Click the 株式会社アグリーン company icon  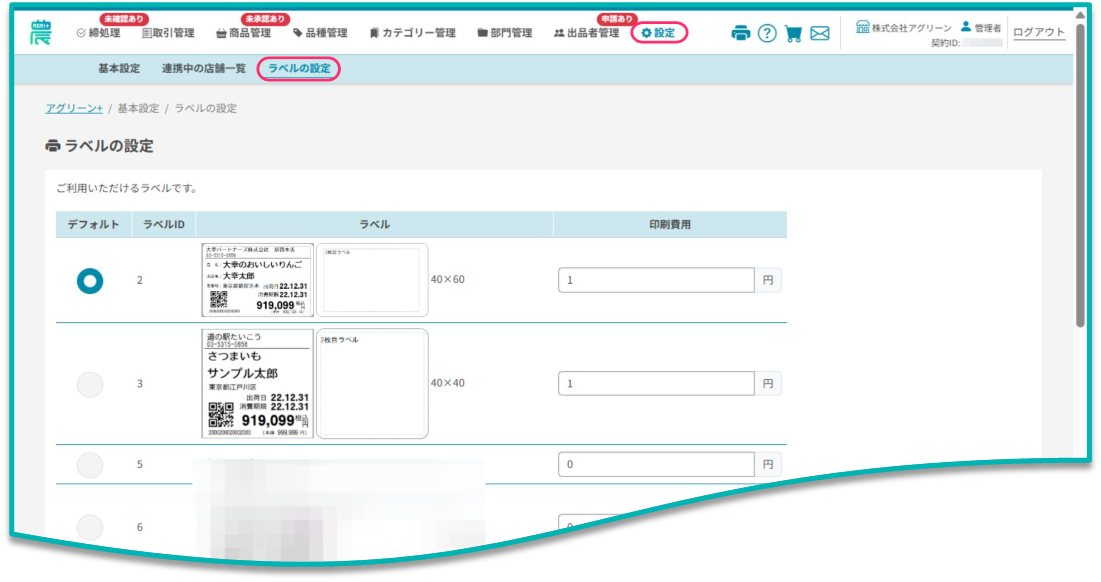click(x=862, y=27)
